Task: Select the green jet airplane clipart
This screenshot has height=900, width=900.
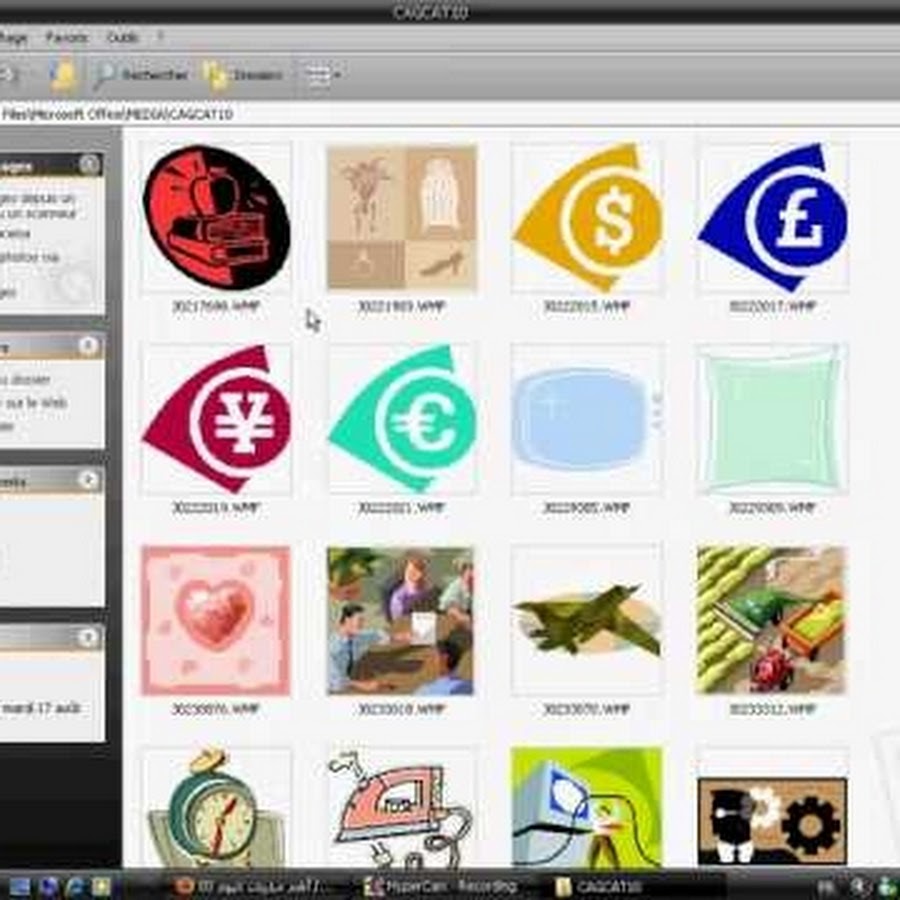Action: tap(587, 620)
